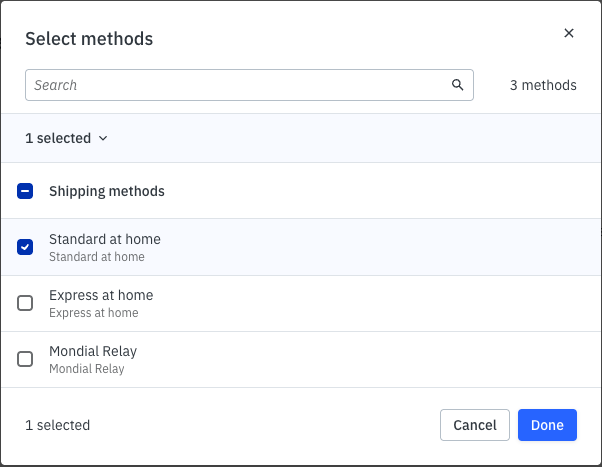Close the Select methods dialog
Image resolution: width=602 pixels, height=467 pixels.
(569, 33)
